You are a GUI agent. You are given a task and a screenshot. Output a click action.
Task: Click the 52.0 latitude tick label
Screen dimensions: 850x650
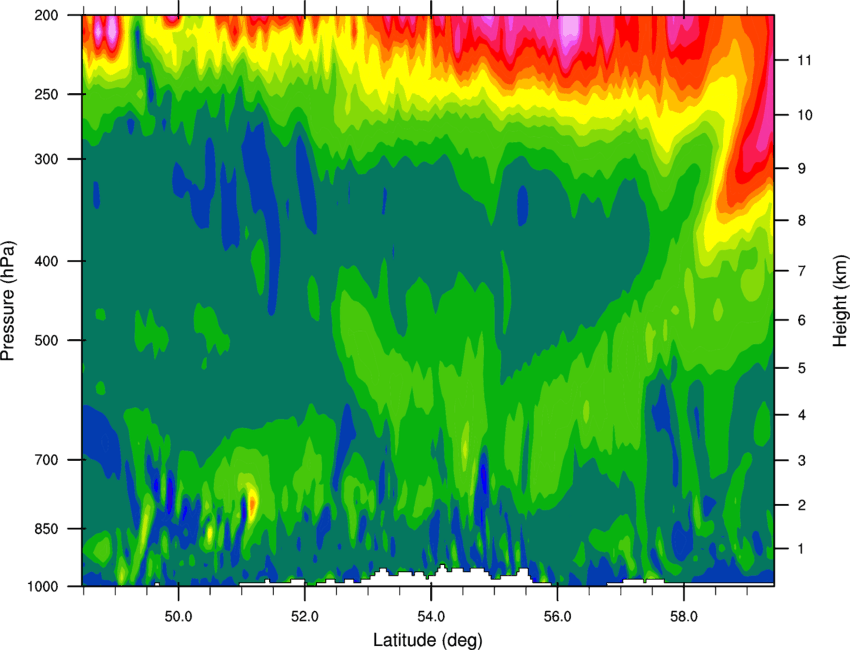coord(305,616)
